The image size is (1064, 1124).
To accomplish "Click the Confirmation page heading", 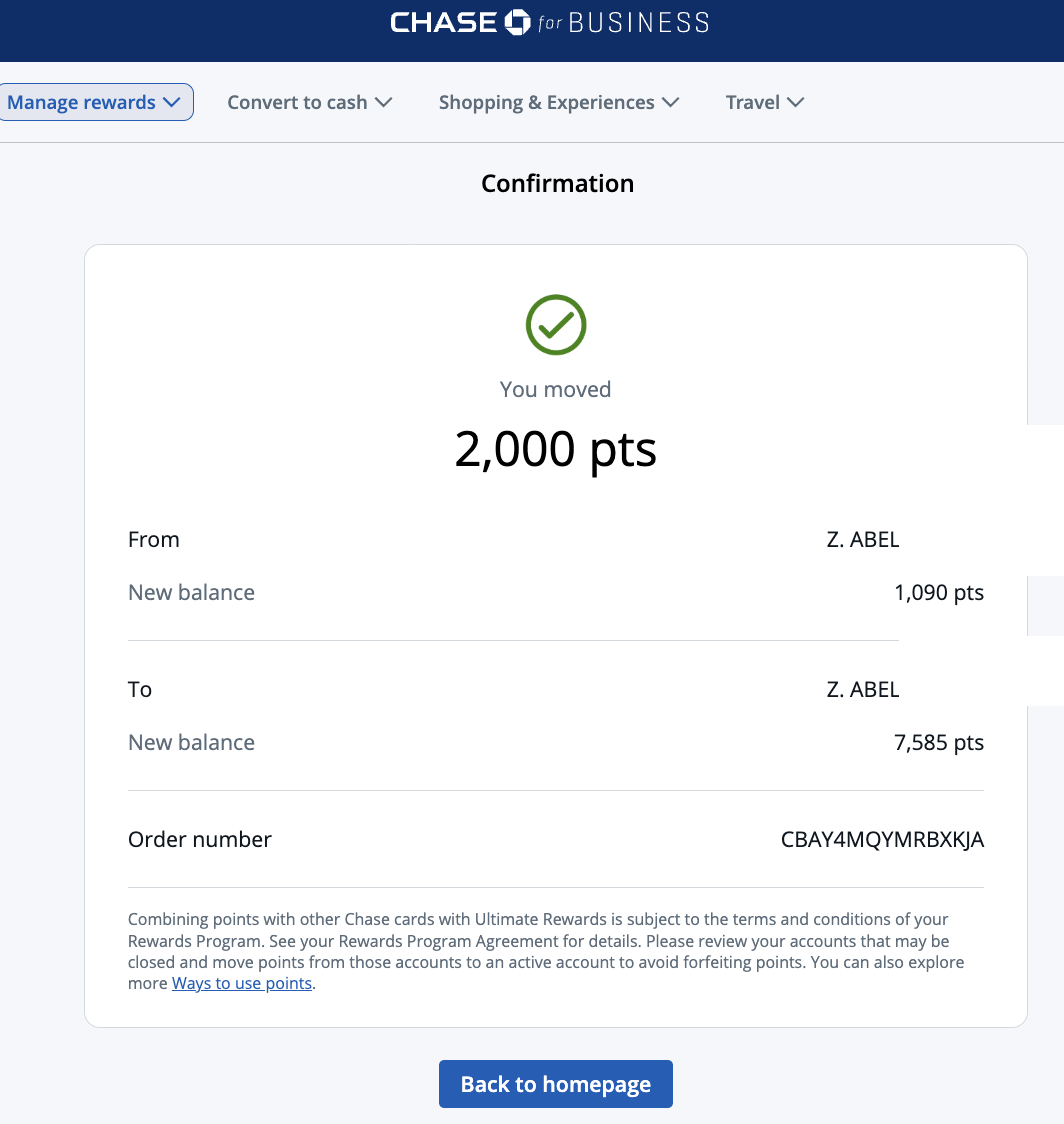I will [557, 184].
